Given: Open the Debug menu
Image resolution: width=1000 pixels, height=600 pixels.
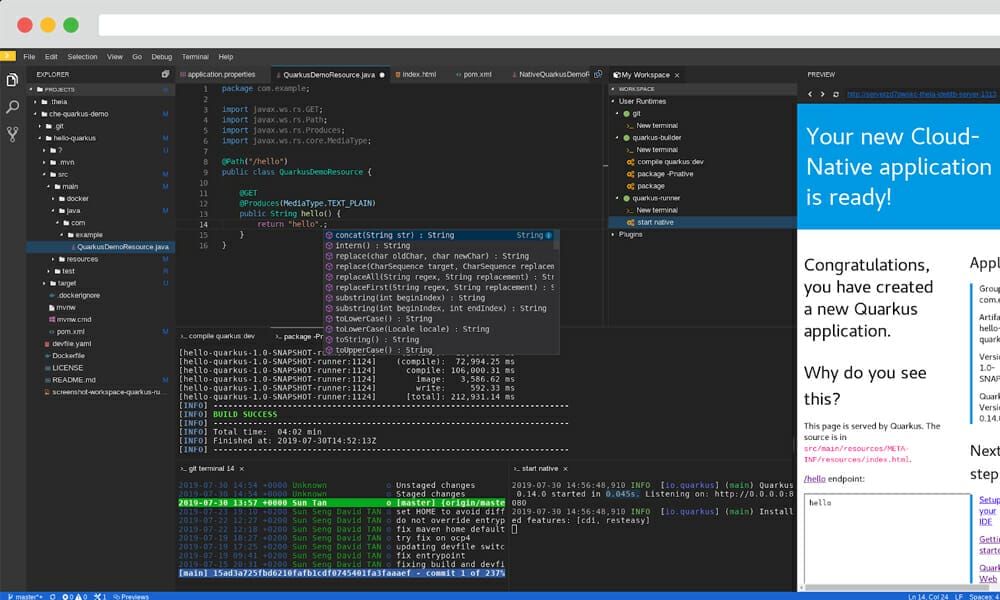Looking at the screenshot, I should (x=163, y=56).
